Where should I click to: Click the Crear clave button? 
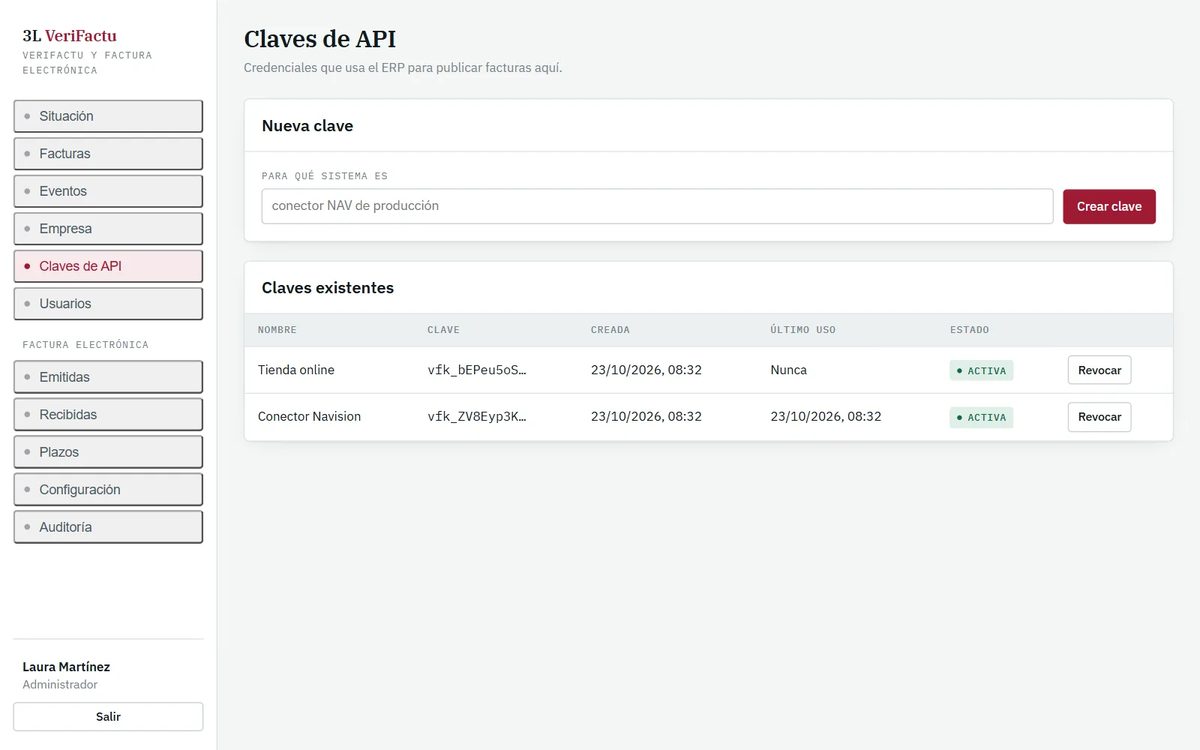coord(1109,207)
